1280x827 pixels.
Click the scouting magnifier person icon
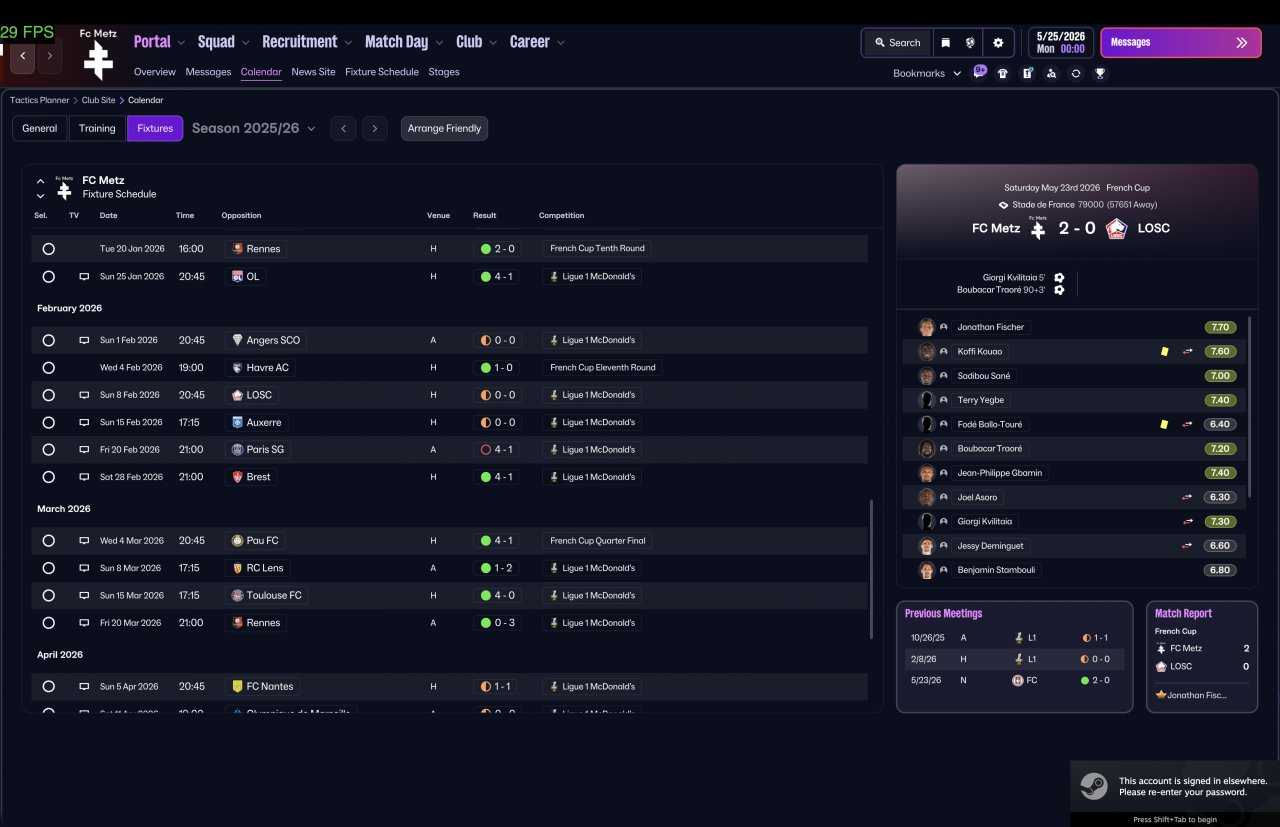pos(1051,73)
